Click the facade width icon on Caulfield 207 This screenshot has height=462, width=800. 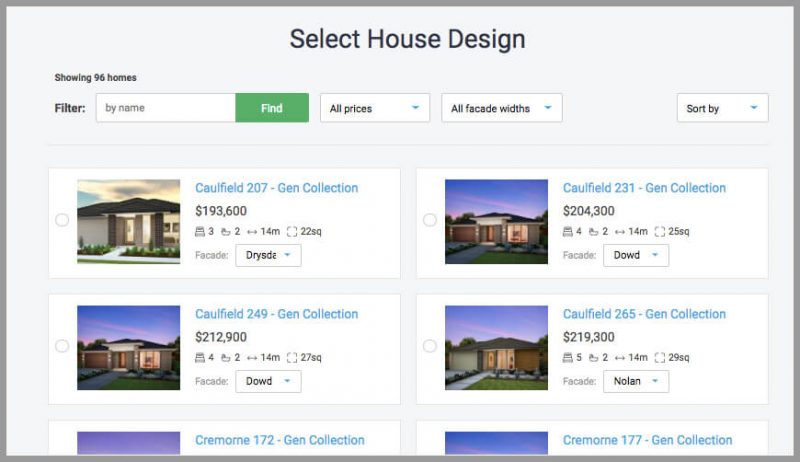click(252, 232)
